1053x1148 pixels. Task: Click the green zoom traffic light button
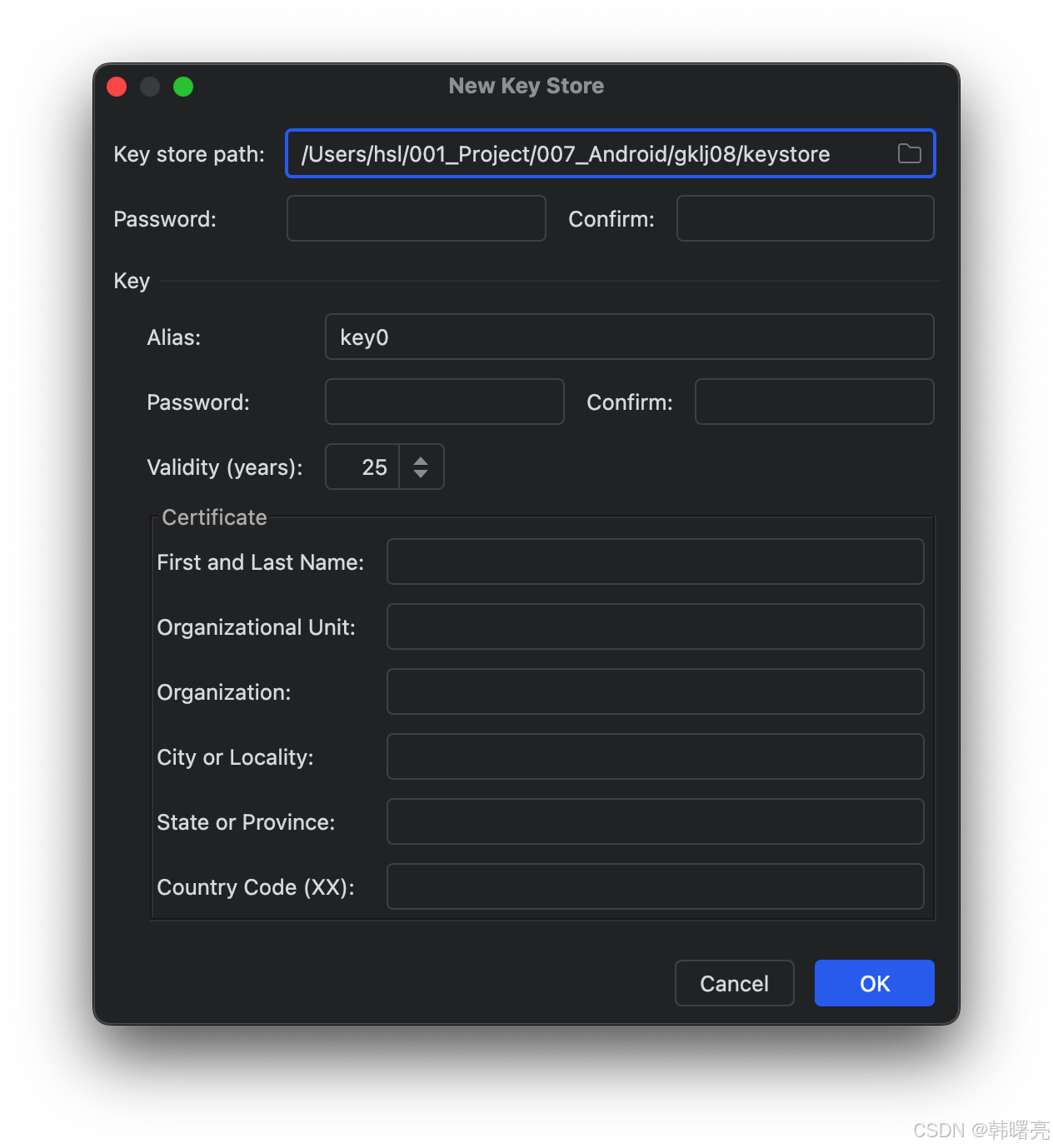click(x=183, y=86)
